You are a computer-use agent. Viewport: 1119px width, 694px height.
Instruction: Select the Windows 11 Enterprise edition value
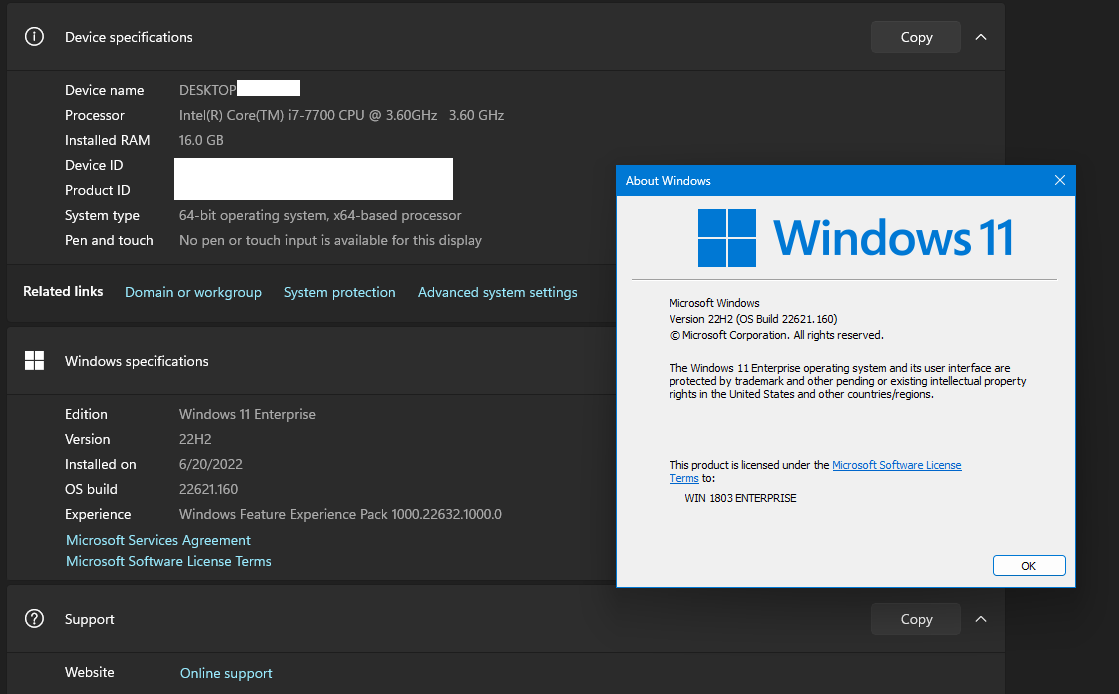coord(247,414)
